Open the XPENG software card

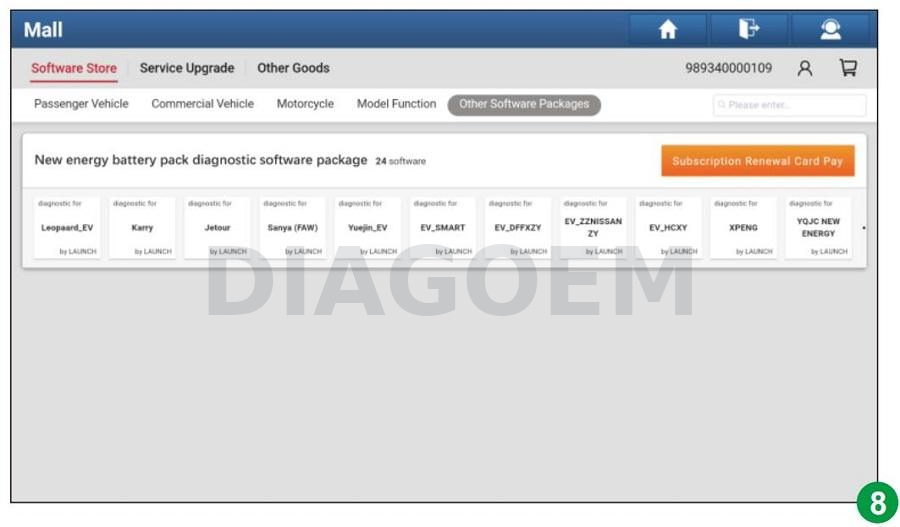(x=744, y=228)
